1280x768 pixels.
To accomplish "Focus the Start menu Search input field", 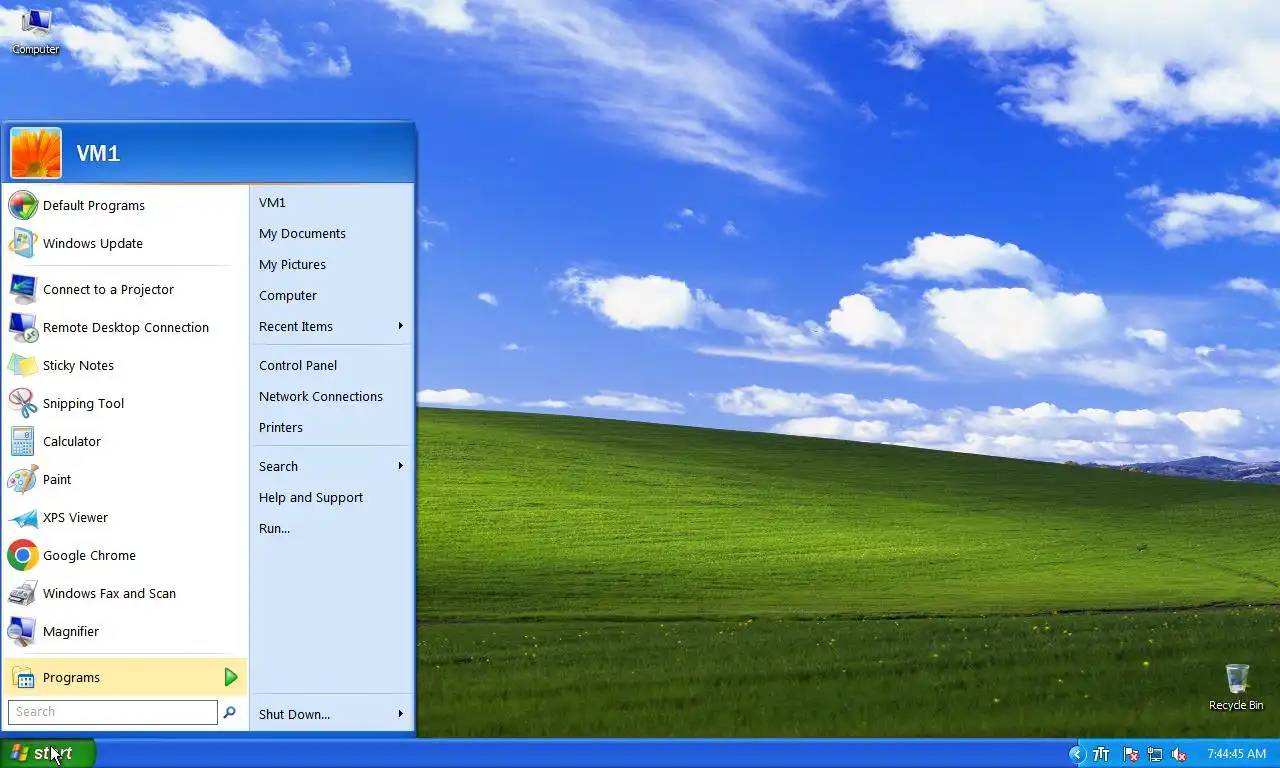I will point(112,712).
